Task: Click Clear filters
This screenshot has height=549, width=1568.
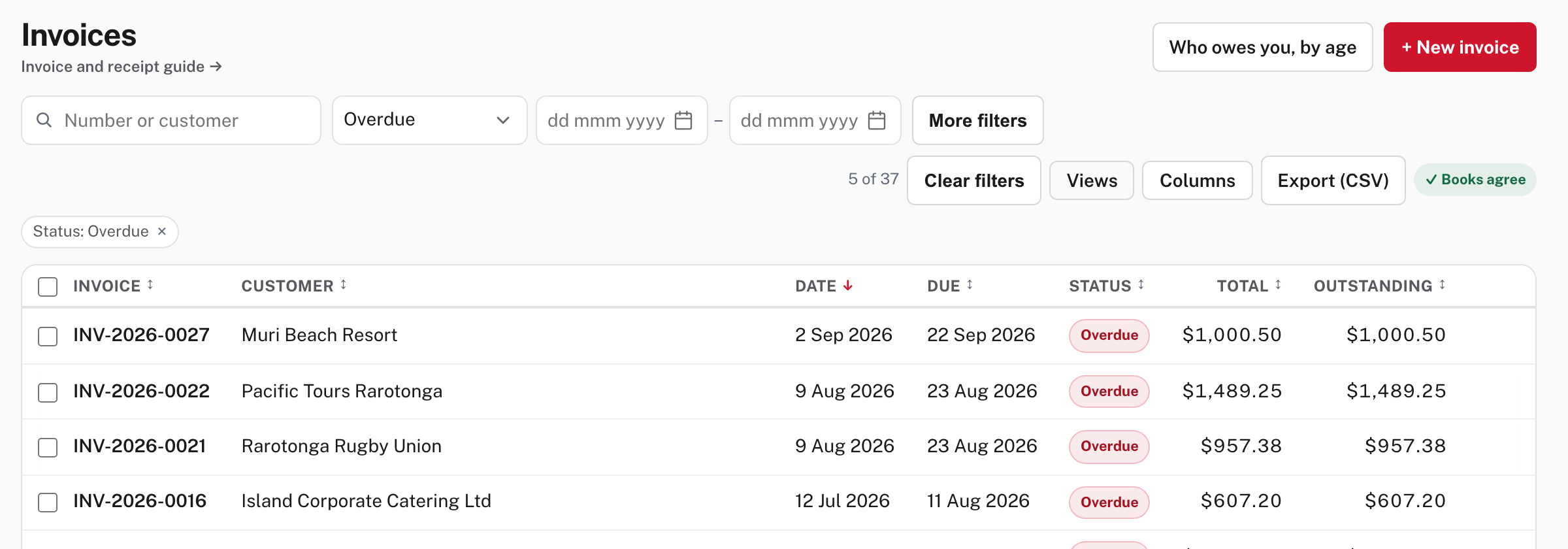Action: click(974, 180)
